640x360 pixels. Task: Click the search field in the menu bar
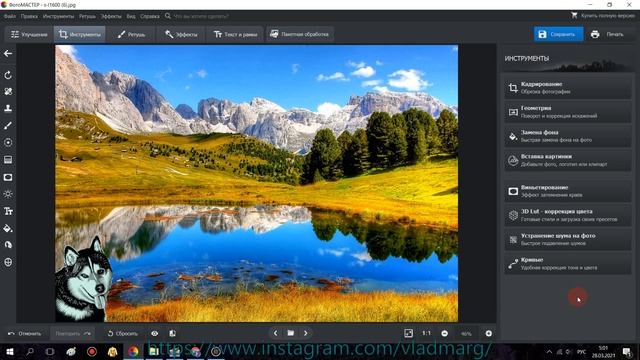coord(200,16)
